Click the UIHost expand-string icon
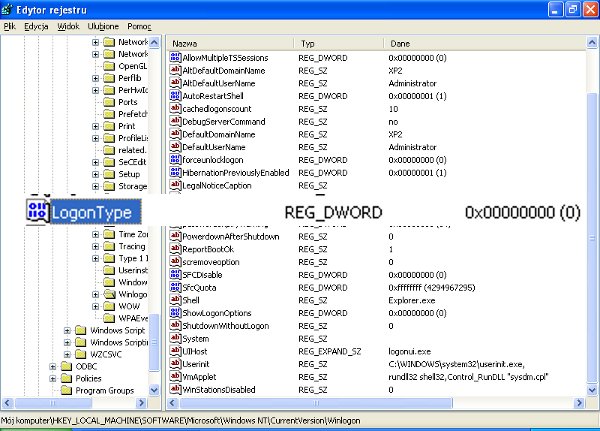 [175, 351]
